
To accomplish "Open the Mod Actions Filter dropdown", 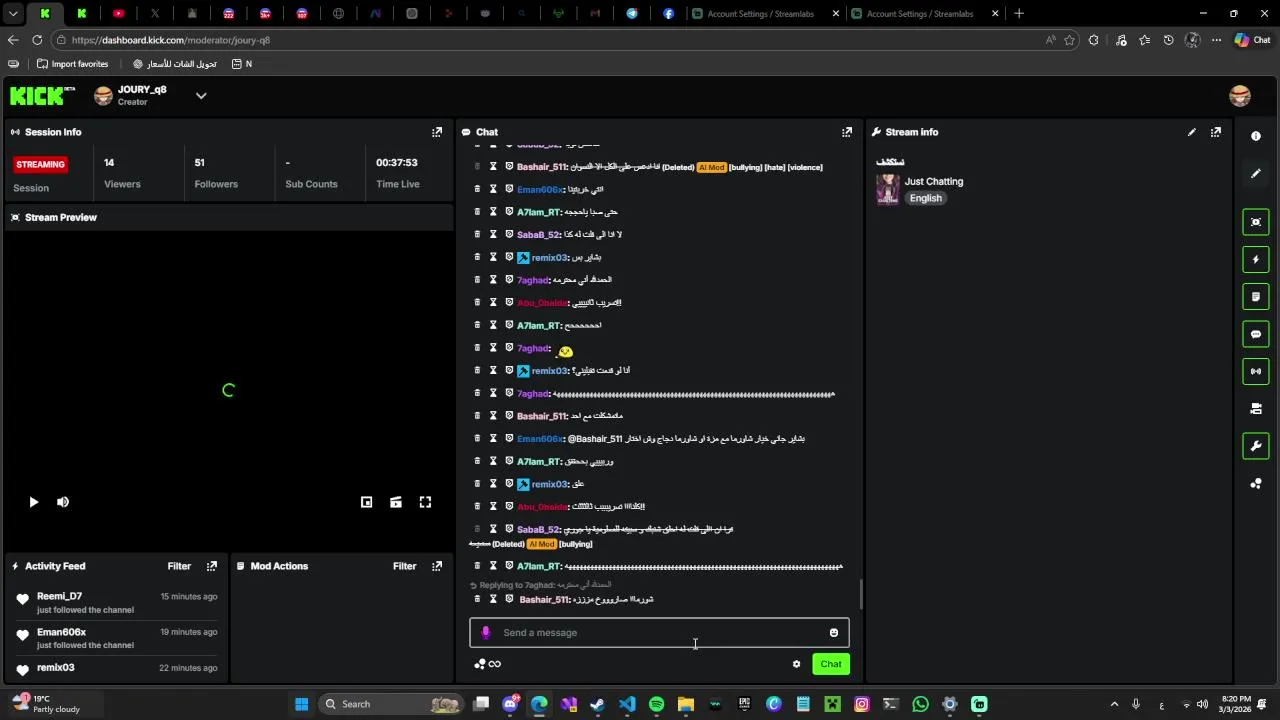I will 404,566.
